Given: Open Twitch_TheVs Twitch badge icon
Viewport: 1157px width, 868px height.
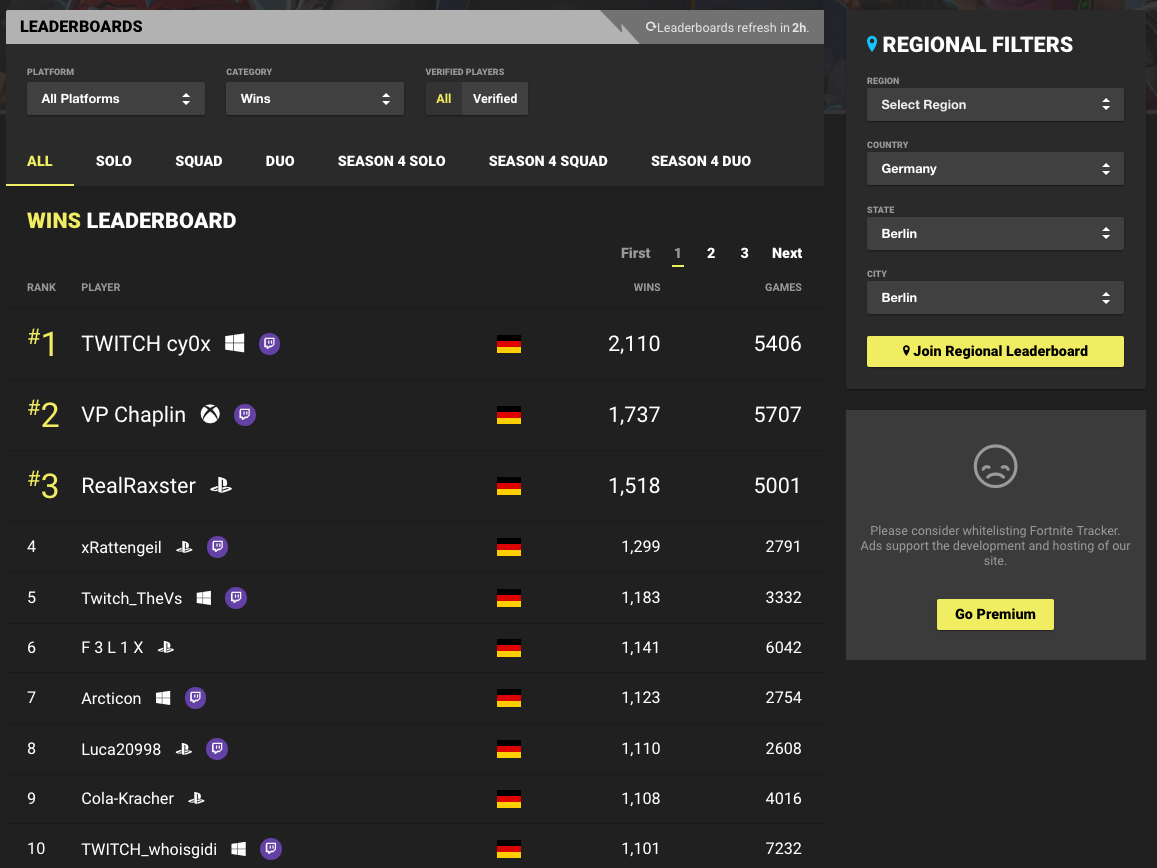Looking at the screenshot, I should (236, 598).
